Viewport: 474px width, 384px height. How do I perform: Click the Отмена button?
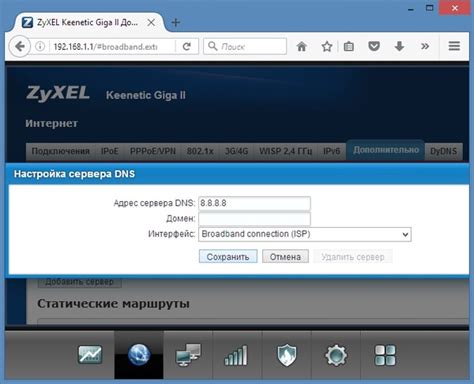[285, 257]
